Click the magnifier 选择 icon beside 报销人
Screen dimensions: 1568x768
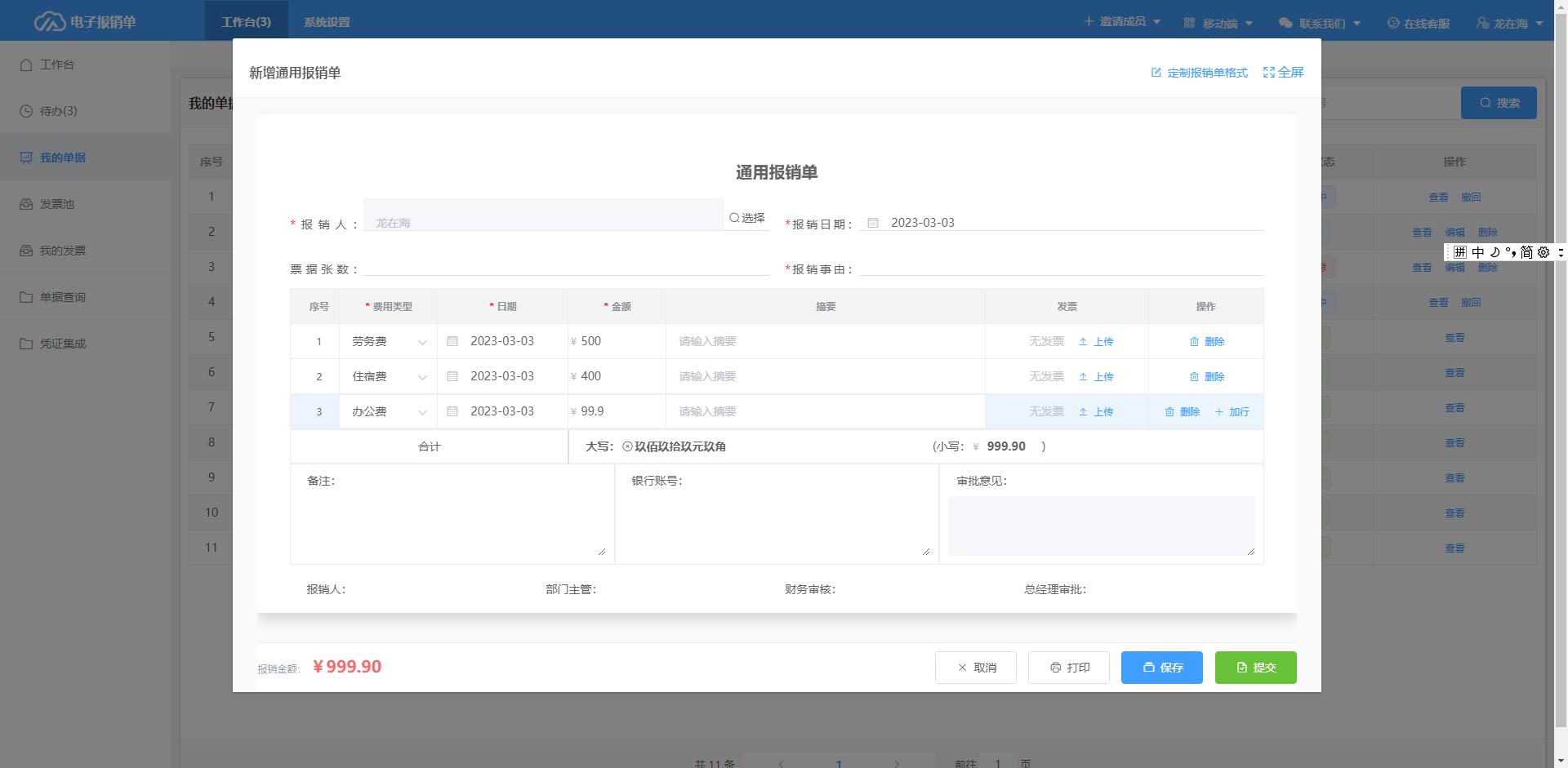[x=734, y=217]
